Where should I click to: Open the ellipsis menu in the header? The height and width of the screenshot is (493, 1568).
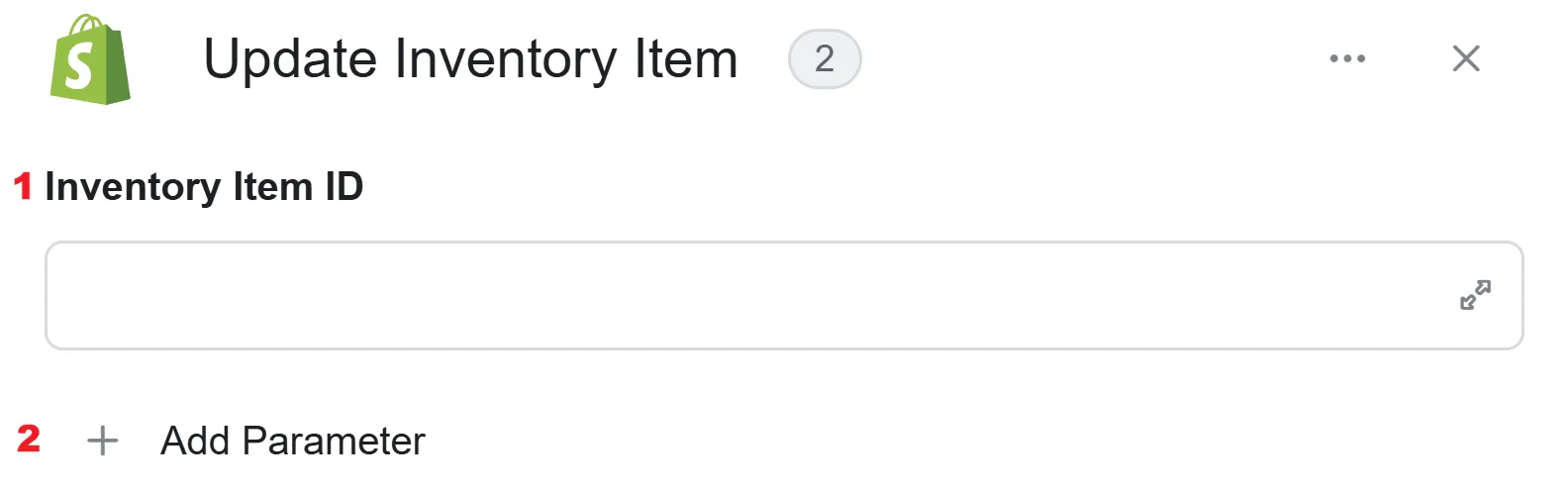(1347, 58)
